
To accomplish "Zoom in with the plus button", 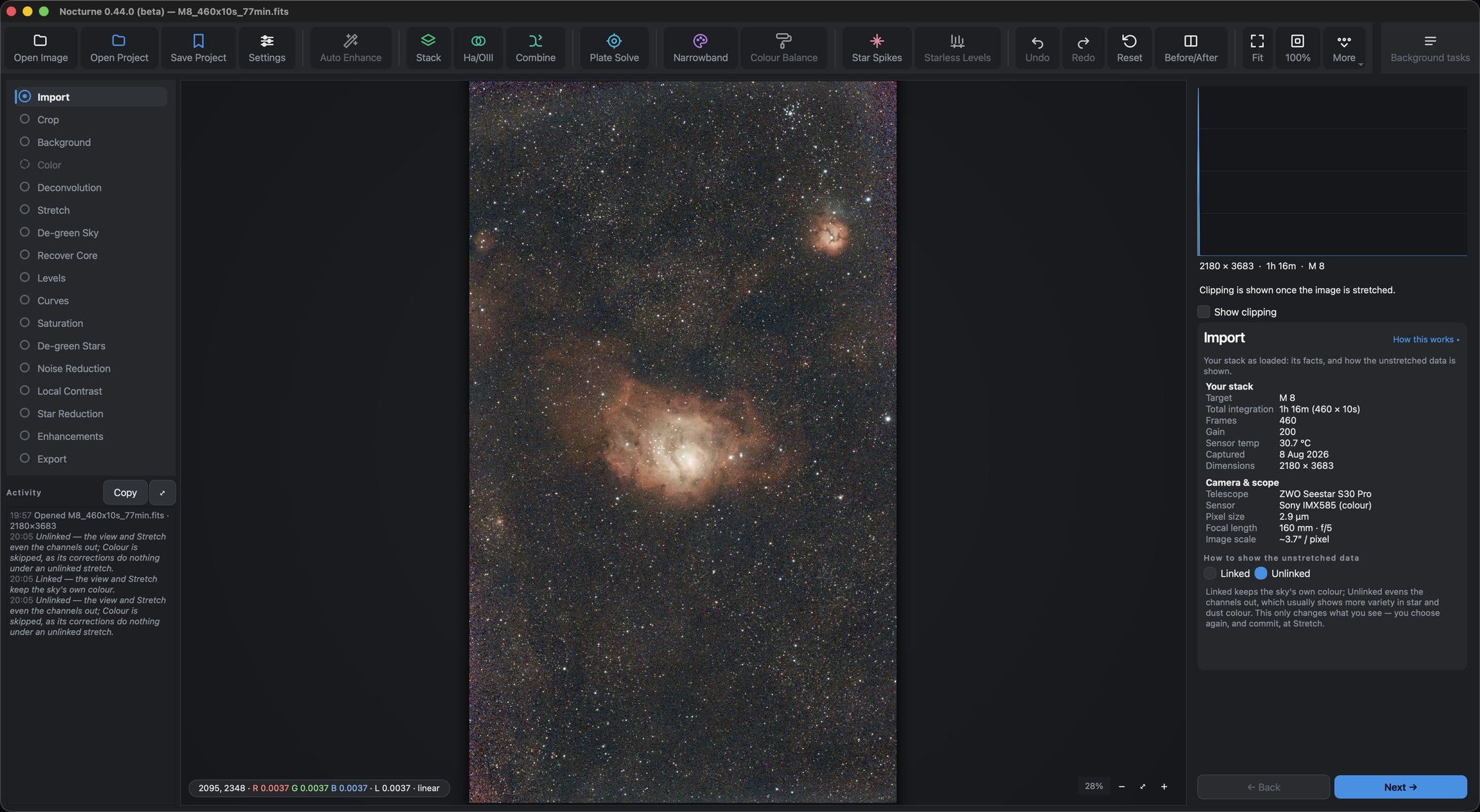I will point(1164,786).
